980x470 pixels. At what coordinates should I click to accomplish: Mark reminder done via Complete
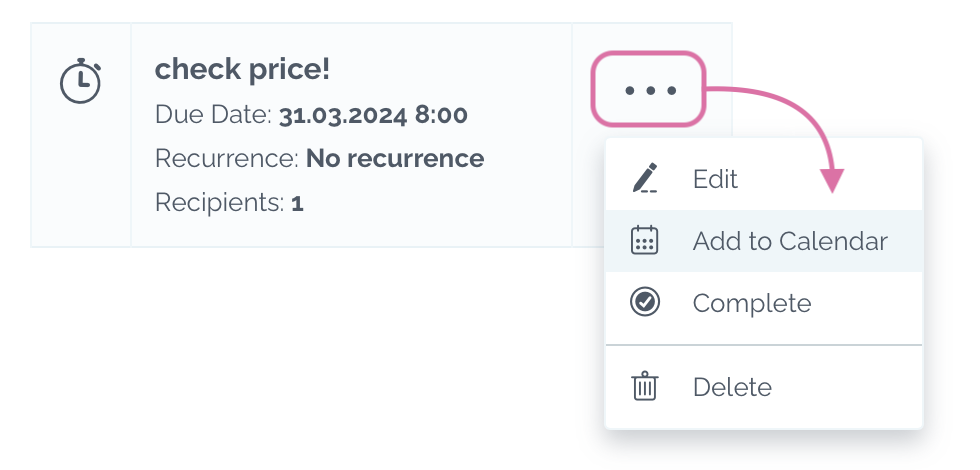pyautogui.click(x=764, y=303)
